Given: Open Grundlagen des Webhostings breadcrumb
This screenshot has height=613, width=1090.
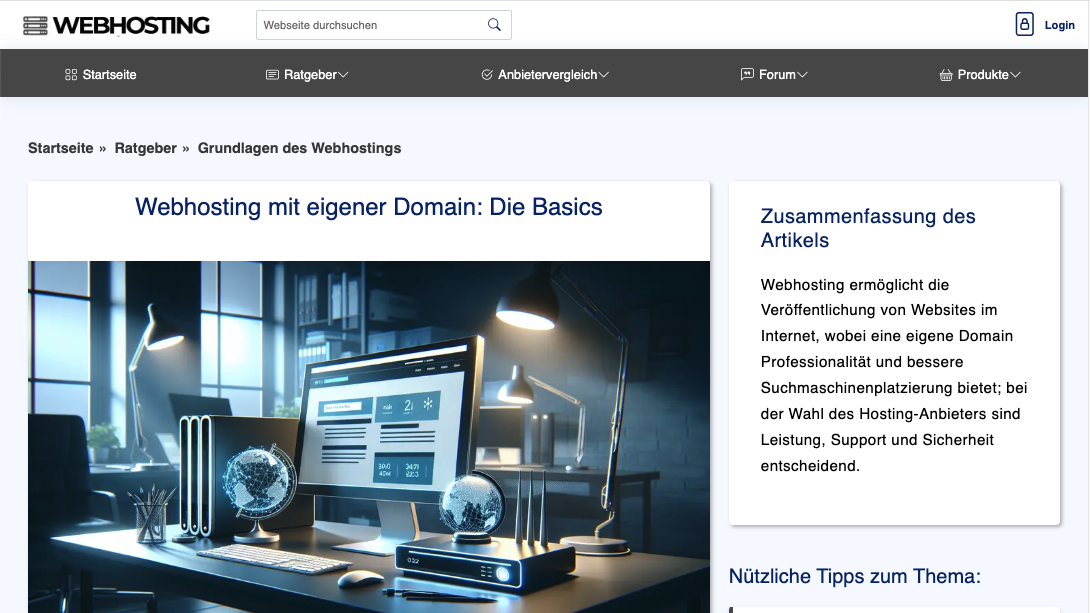Looking at the screenshot, I should tap(299, 148).
